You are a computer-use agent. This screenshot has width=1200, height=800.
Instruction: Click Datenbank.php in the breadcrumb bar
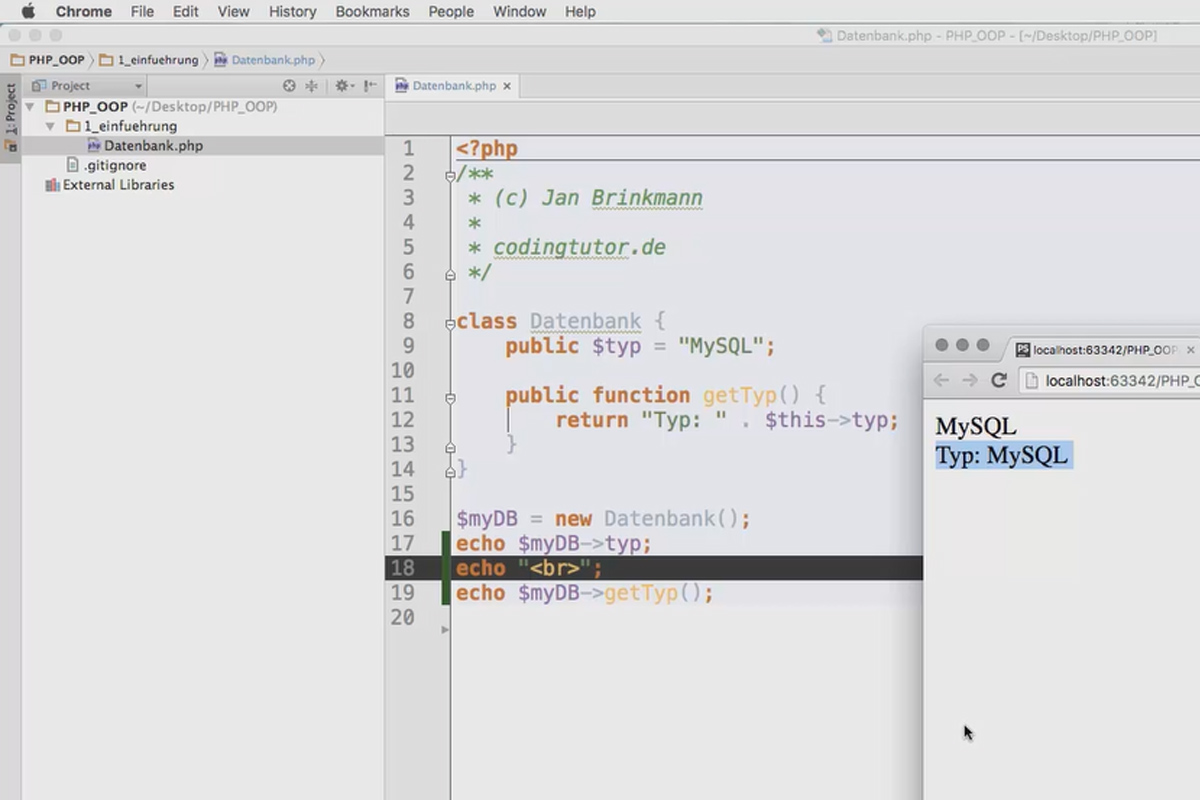tap(264, 60)
